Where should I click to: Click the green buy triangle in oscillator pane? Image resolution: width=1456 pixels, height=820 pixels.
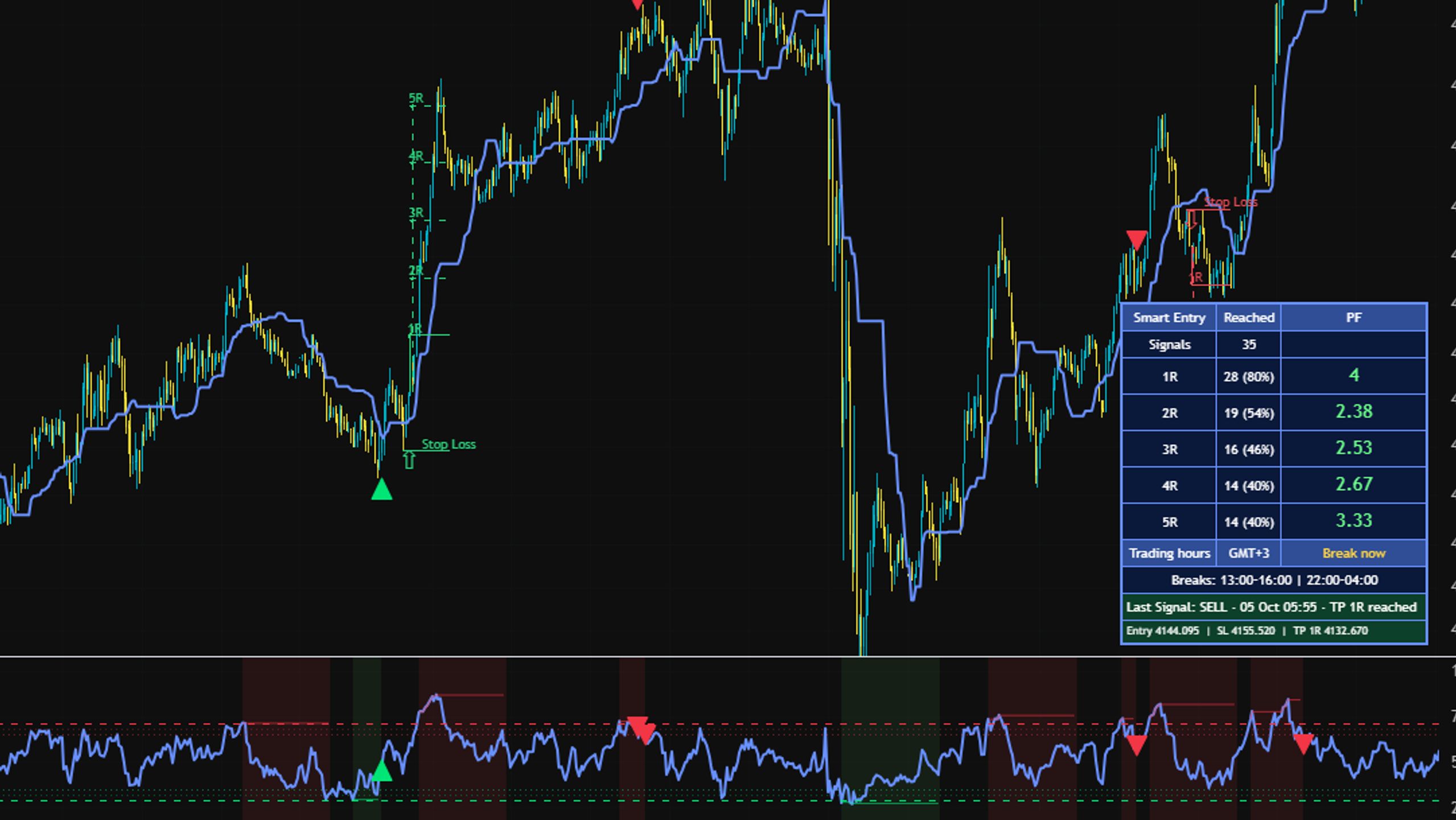click(381, 772)
